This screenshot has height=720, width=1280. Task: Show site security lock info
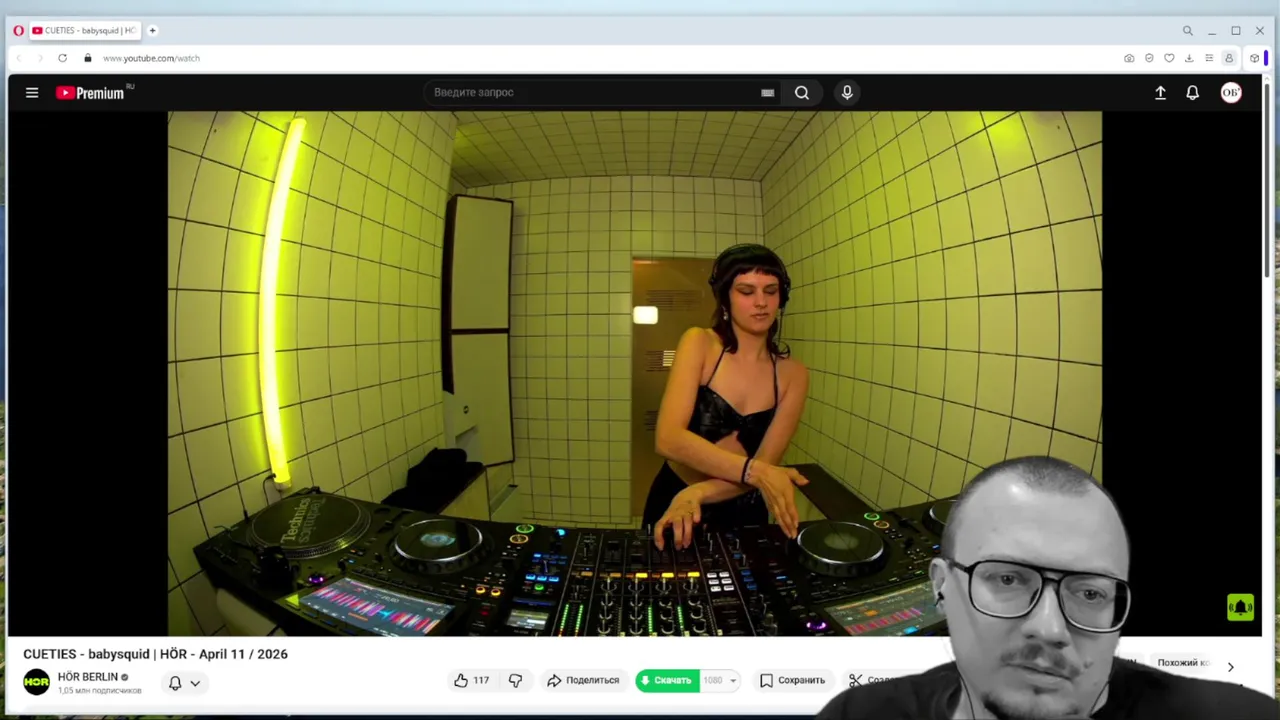tap(88, 58)
